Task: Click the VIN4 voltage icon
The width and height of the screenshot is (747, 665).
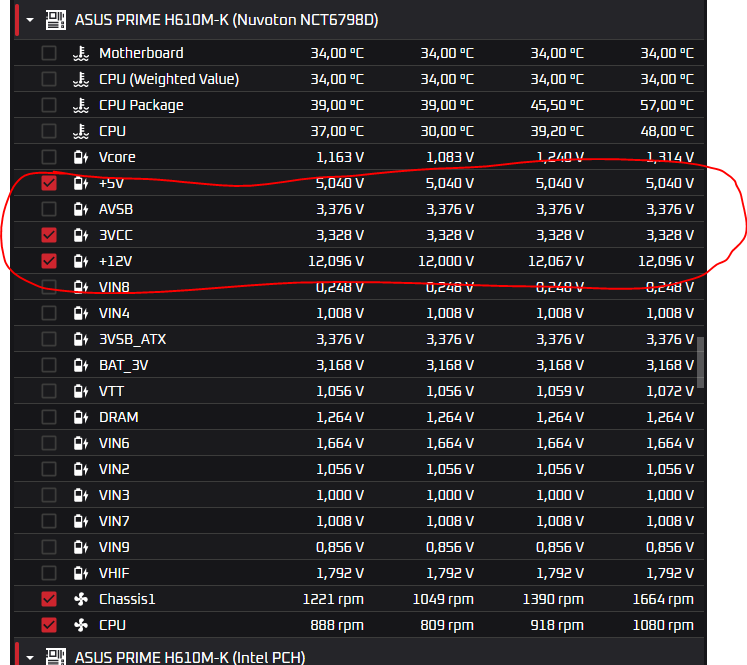Action: (81, 313)
